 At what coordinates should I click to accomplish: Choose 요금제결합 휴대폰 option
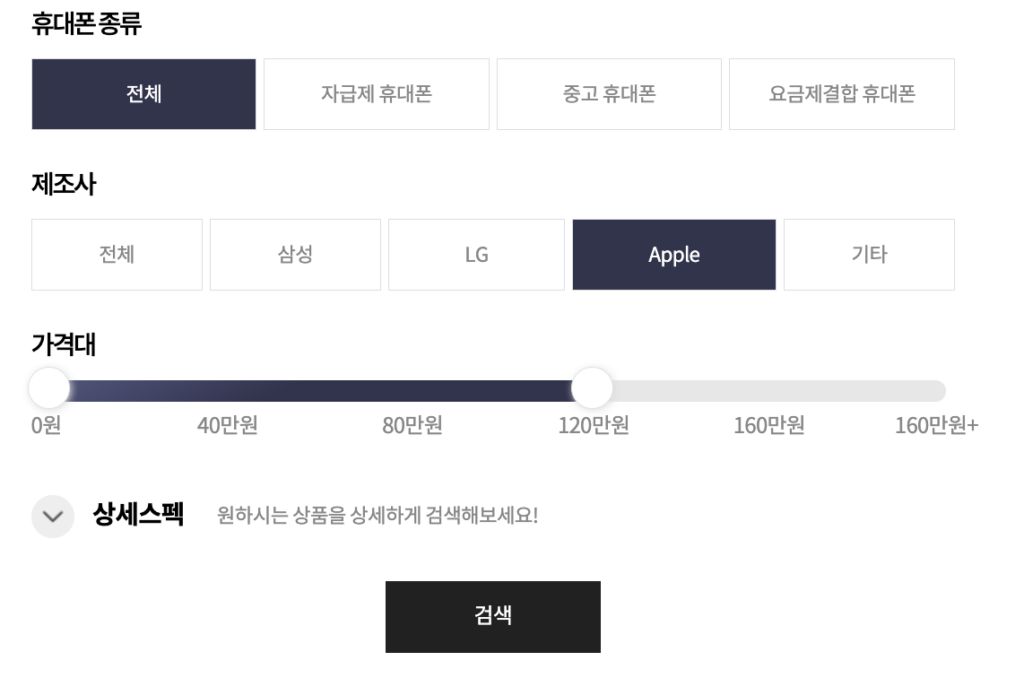pos(842,94)
